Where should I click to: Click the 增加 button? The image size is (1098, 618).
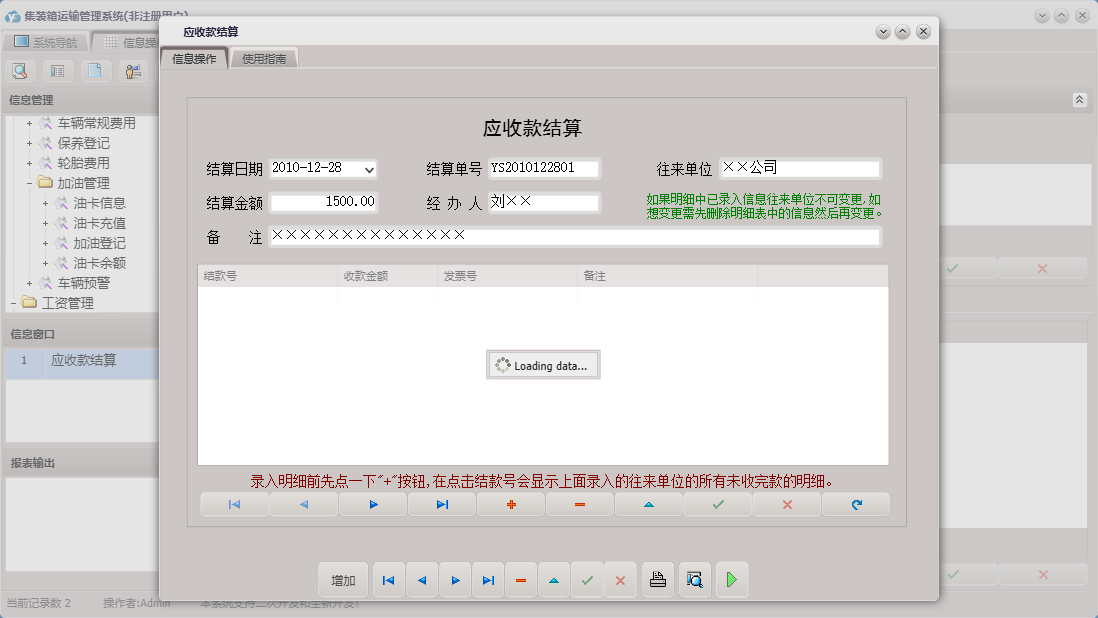[x=342, y=580]
